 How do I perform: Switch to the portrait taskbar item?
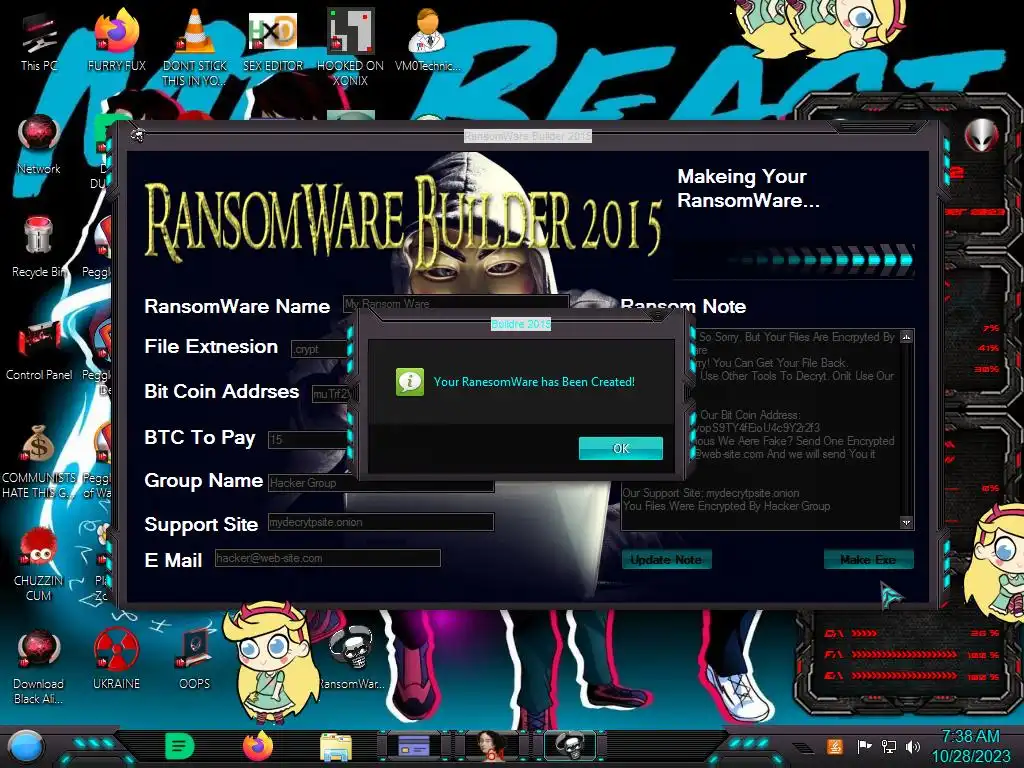pos(492,746)
